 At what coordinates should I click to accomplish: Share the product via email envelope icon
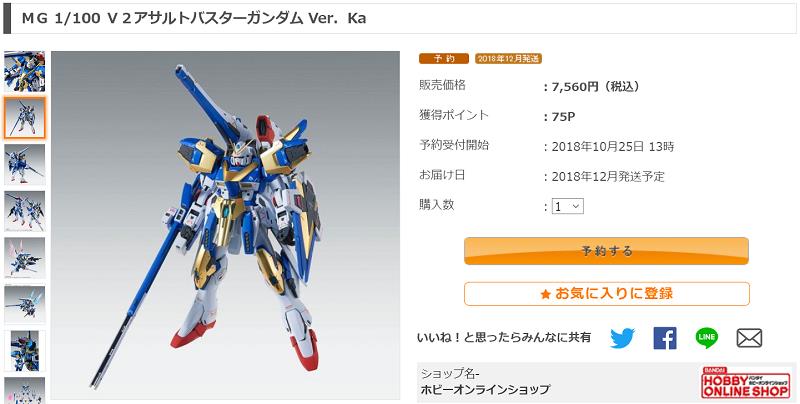click(x=749, y=338)
